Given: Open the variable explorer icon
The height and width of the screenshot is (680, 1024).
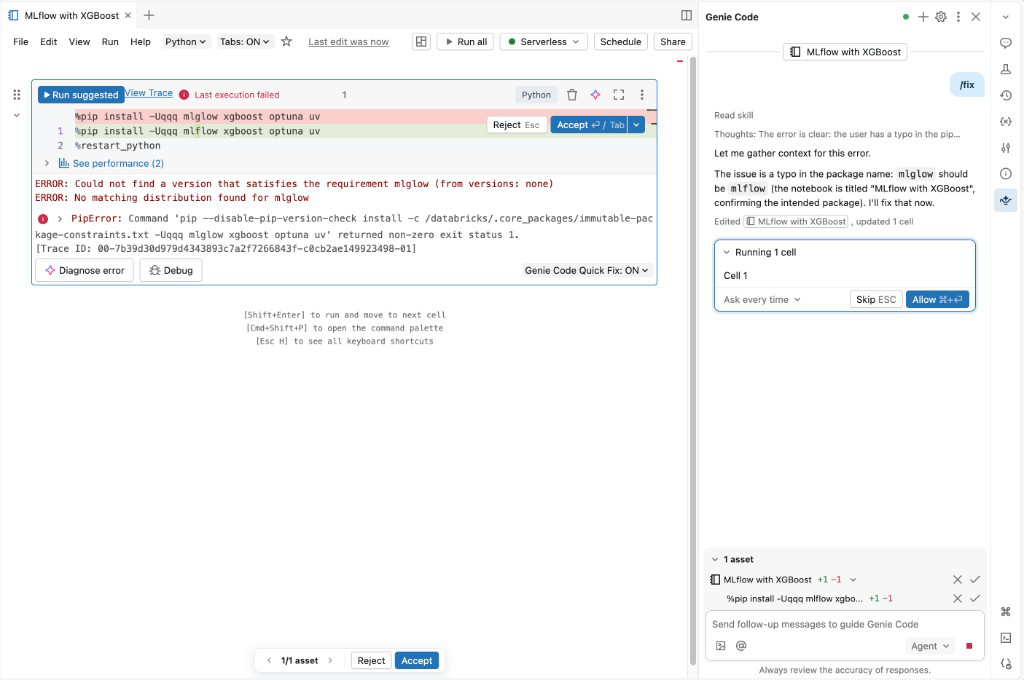Looking at the screenshot, I should tap(1006, 121).
